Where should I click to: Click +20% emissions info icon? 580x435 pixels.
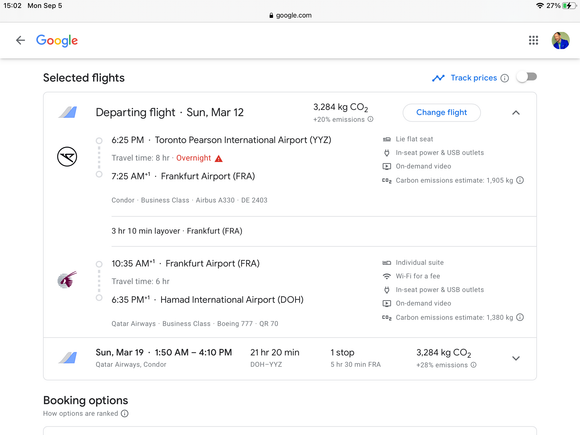(x=370, y=119)
